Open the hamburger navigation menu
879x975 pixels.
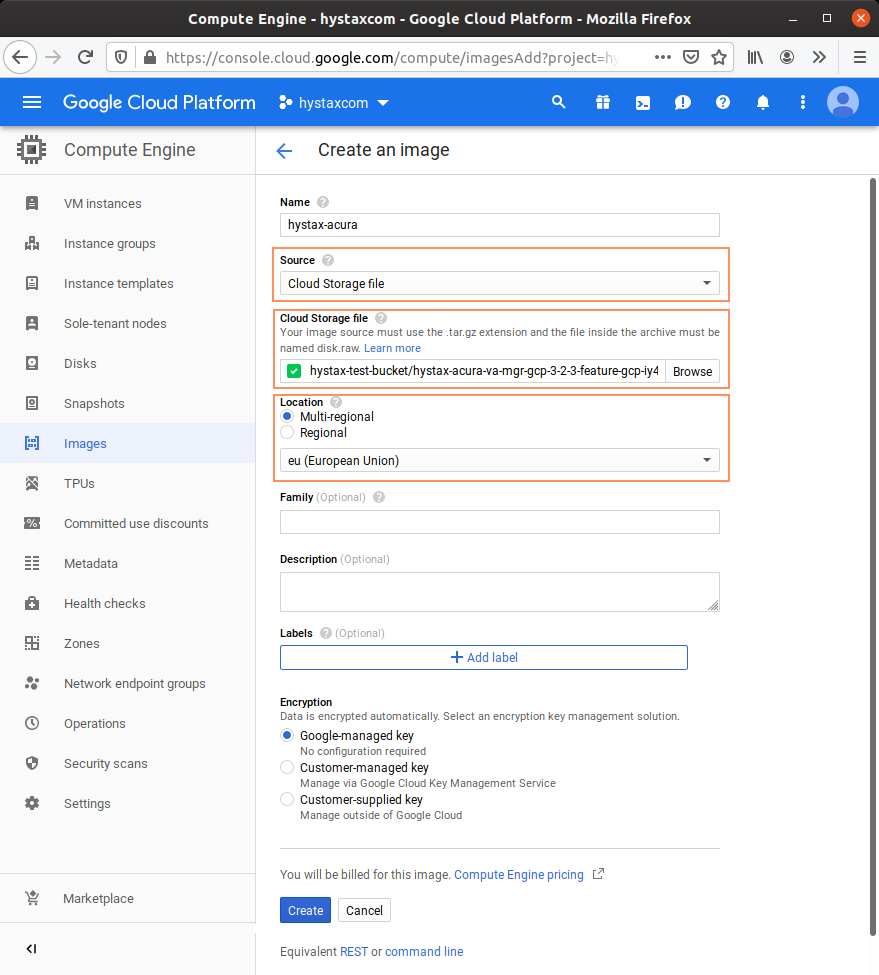(x=32, y=103)
